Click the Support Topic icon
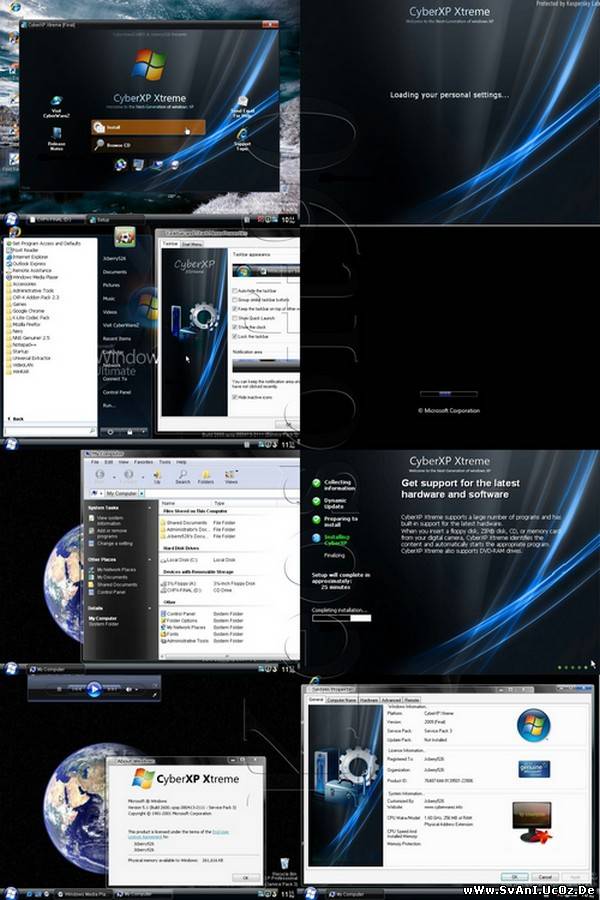This screenshot has height=900, width=600. coord(242,136)
